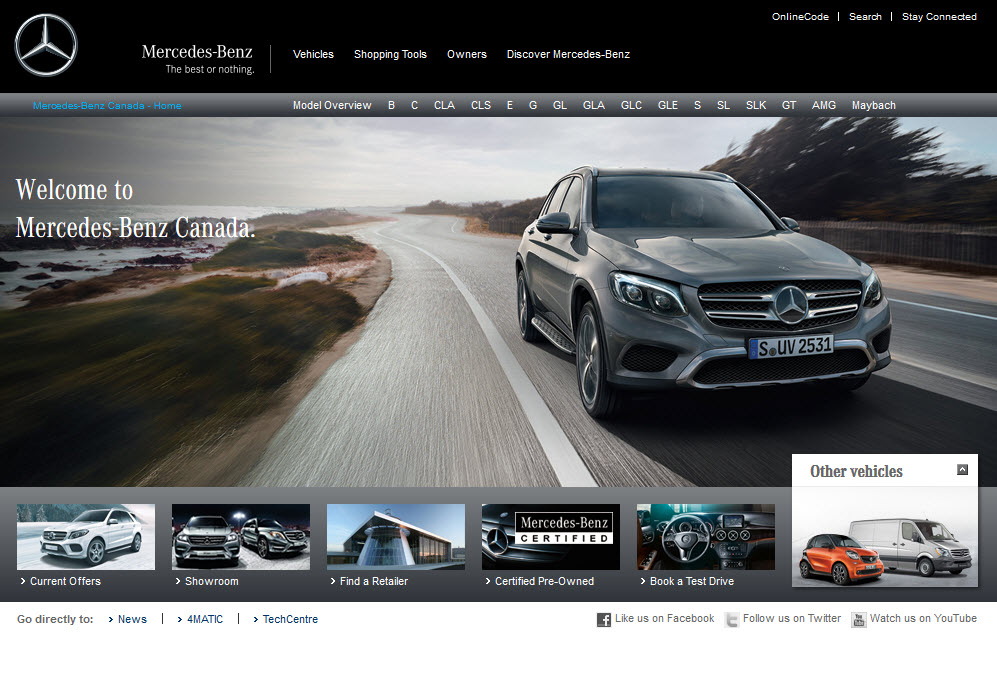The width and height of the screenshot is (997, 683).
Task: Select the GL model class
Action: click(560, 105)
